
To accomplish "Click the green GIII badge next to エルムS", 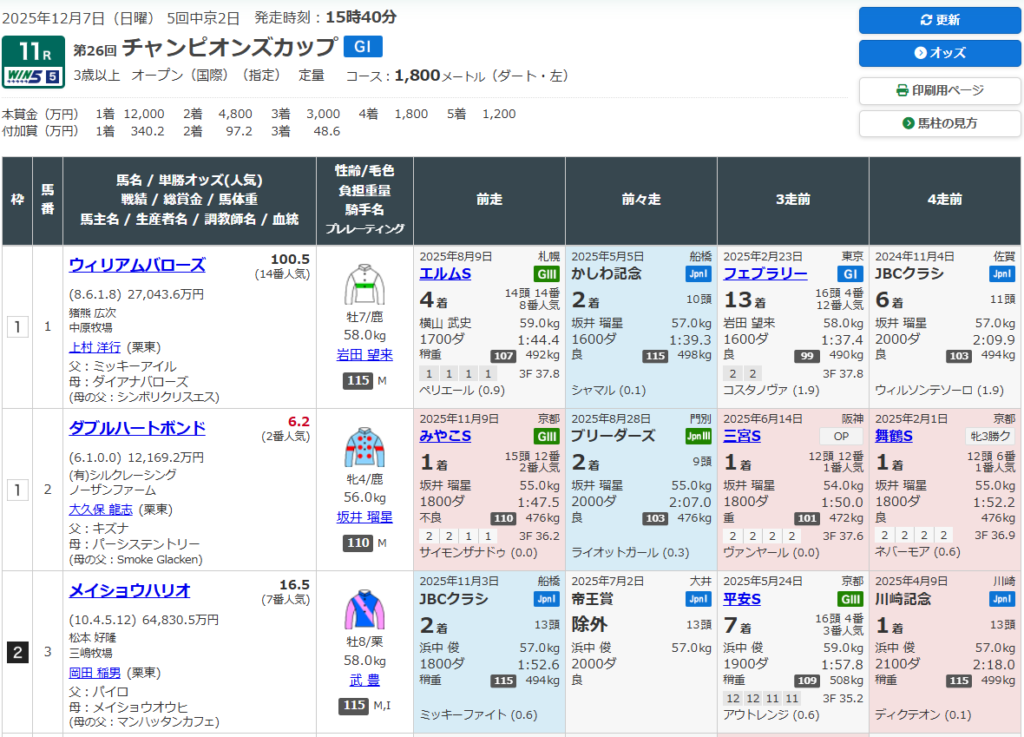I will coord(544,274).
